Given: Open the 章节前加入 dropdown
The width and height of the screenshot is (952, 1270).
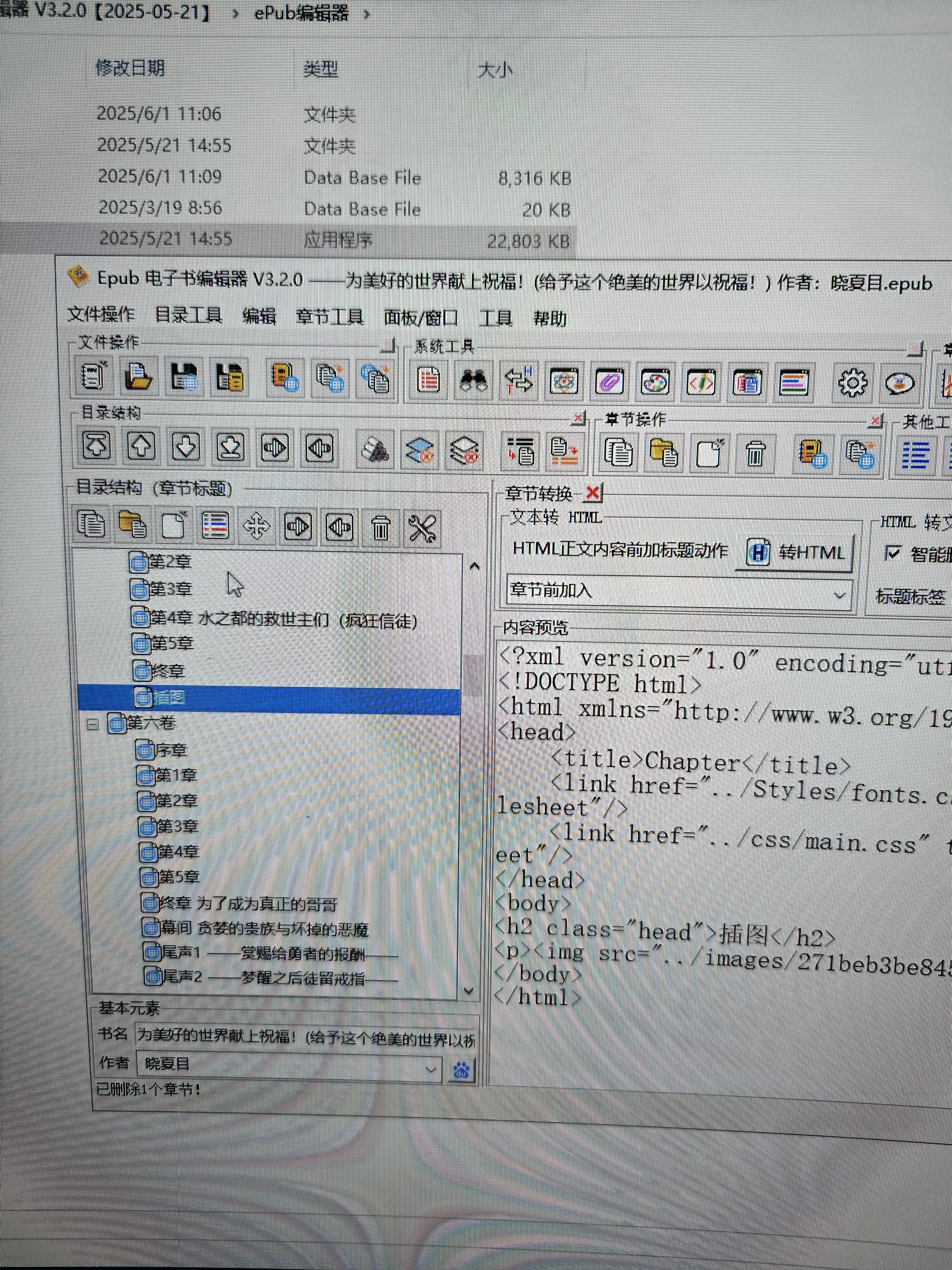Looking at the screenshot, I should (x=839, y=595).
